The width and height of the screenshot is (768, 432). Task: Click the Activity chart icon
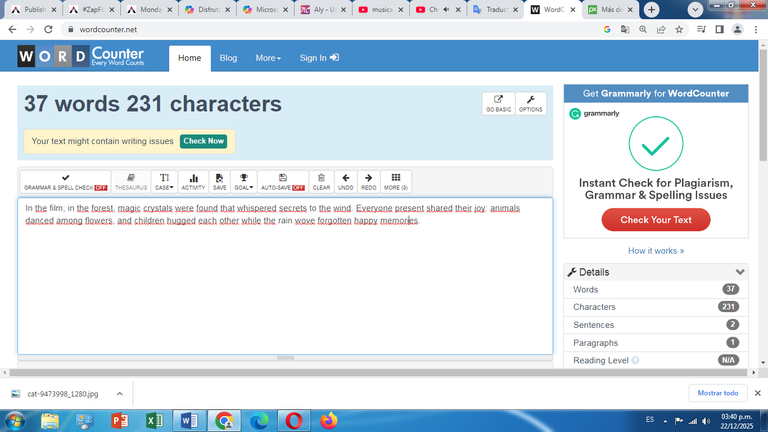[x=193, y=182]
